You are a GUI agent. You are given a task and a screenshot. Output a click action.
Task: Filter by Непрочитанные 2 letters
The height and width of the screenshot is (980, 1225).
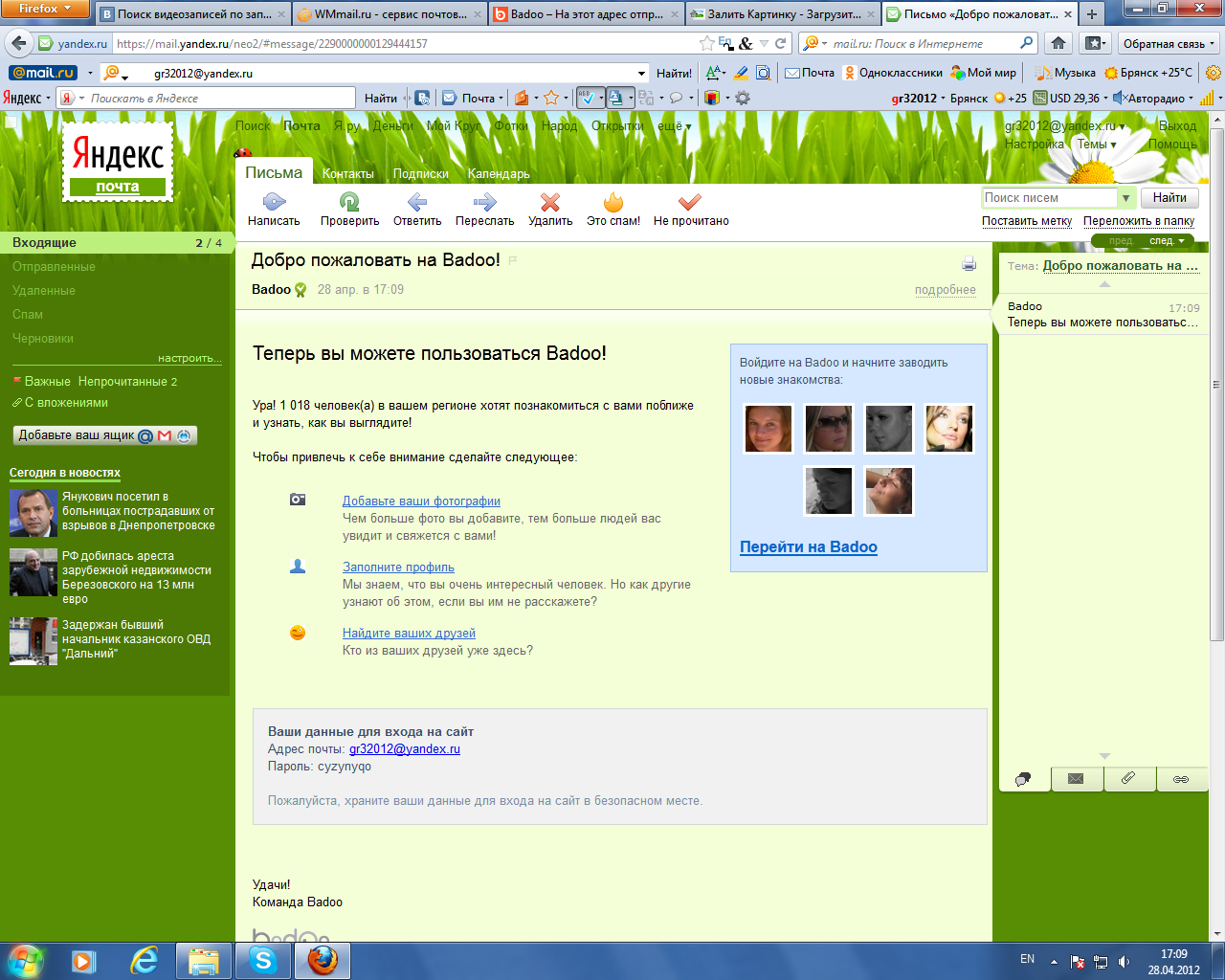tap(127, 381)
